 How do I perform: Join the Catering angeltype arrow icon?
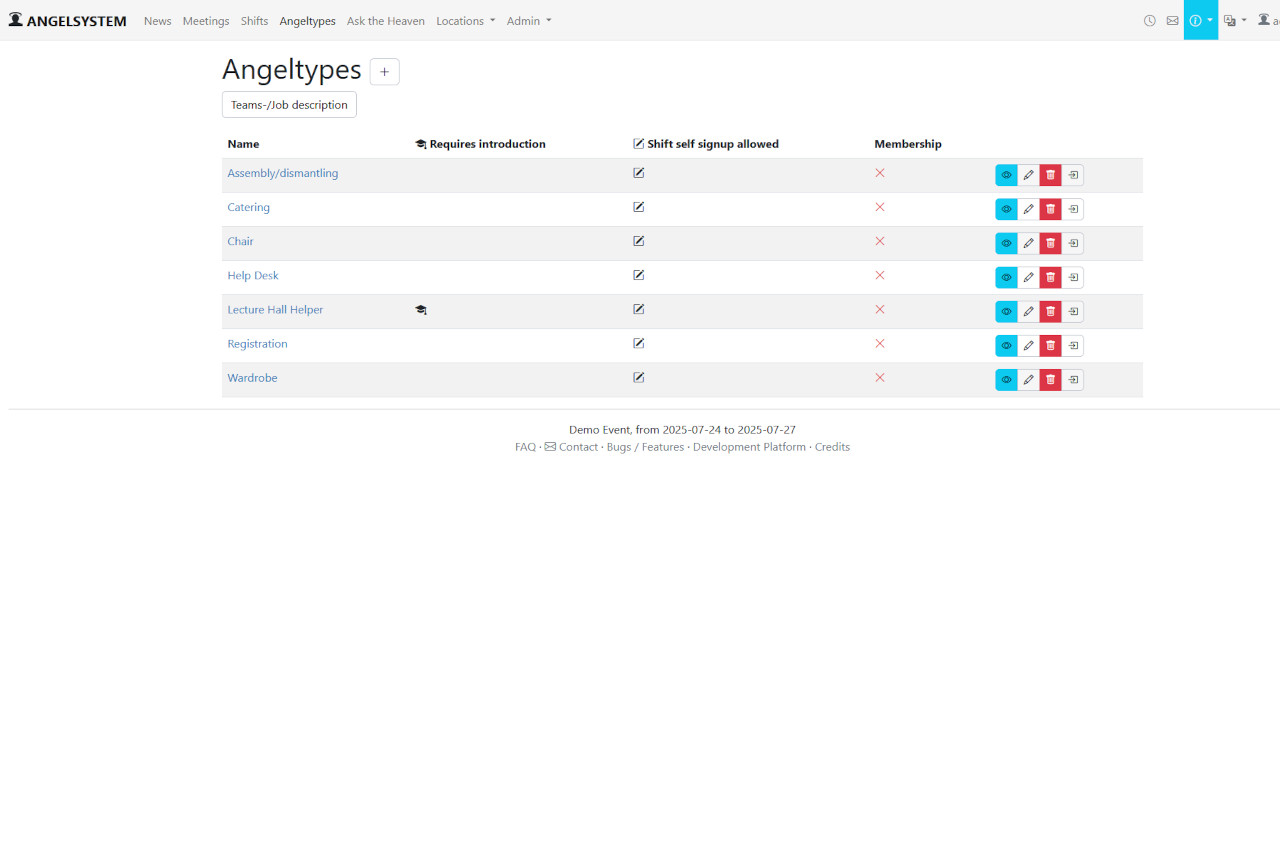1073,209
